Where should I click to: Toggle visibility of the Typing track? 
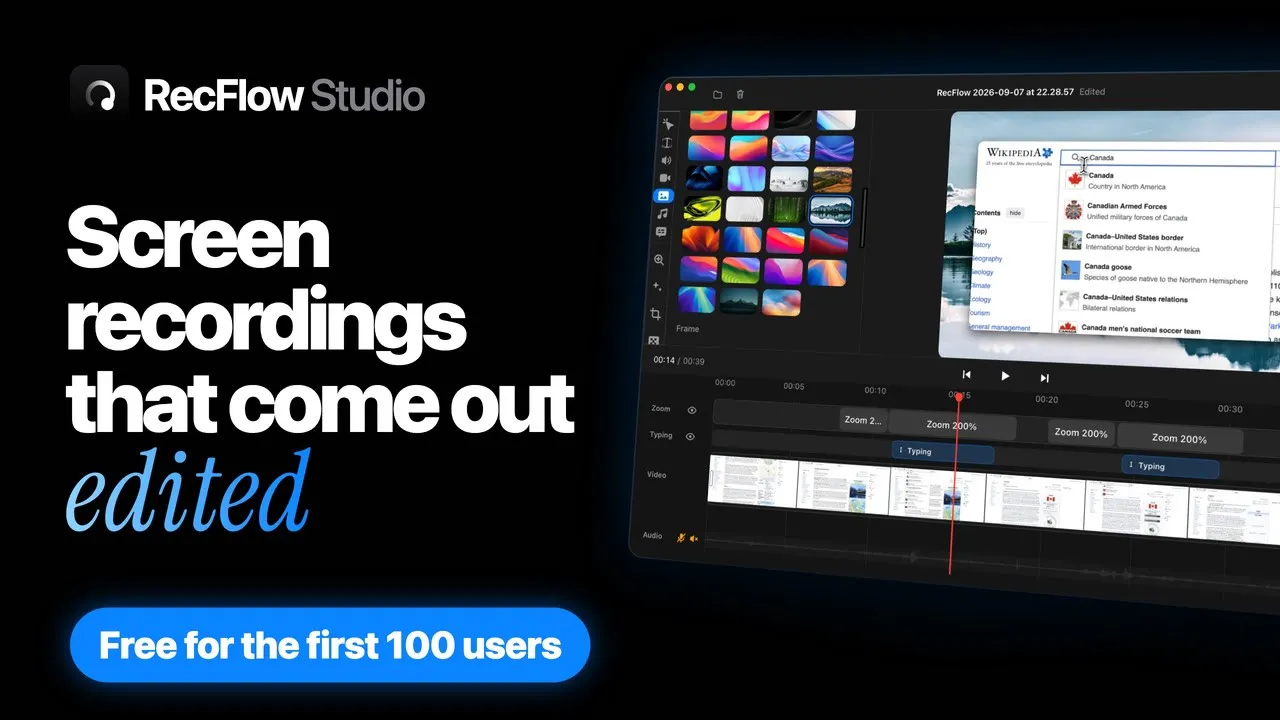tap(690, 436)
